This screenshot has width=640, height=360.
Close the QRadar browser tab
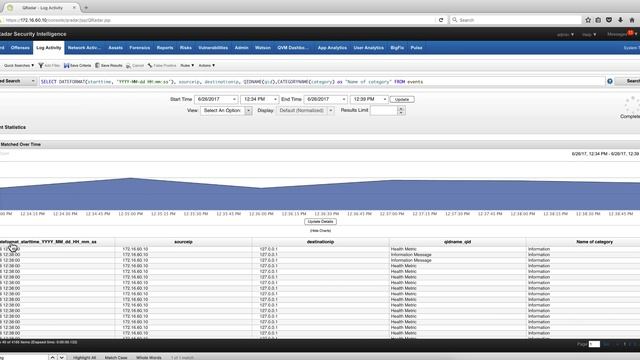pos(74,8)
